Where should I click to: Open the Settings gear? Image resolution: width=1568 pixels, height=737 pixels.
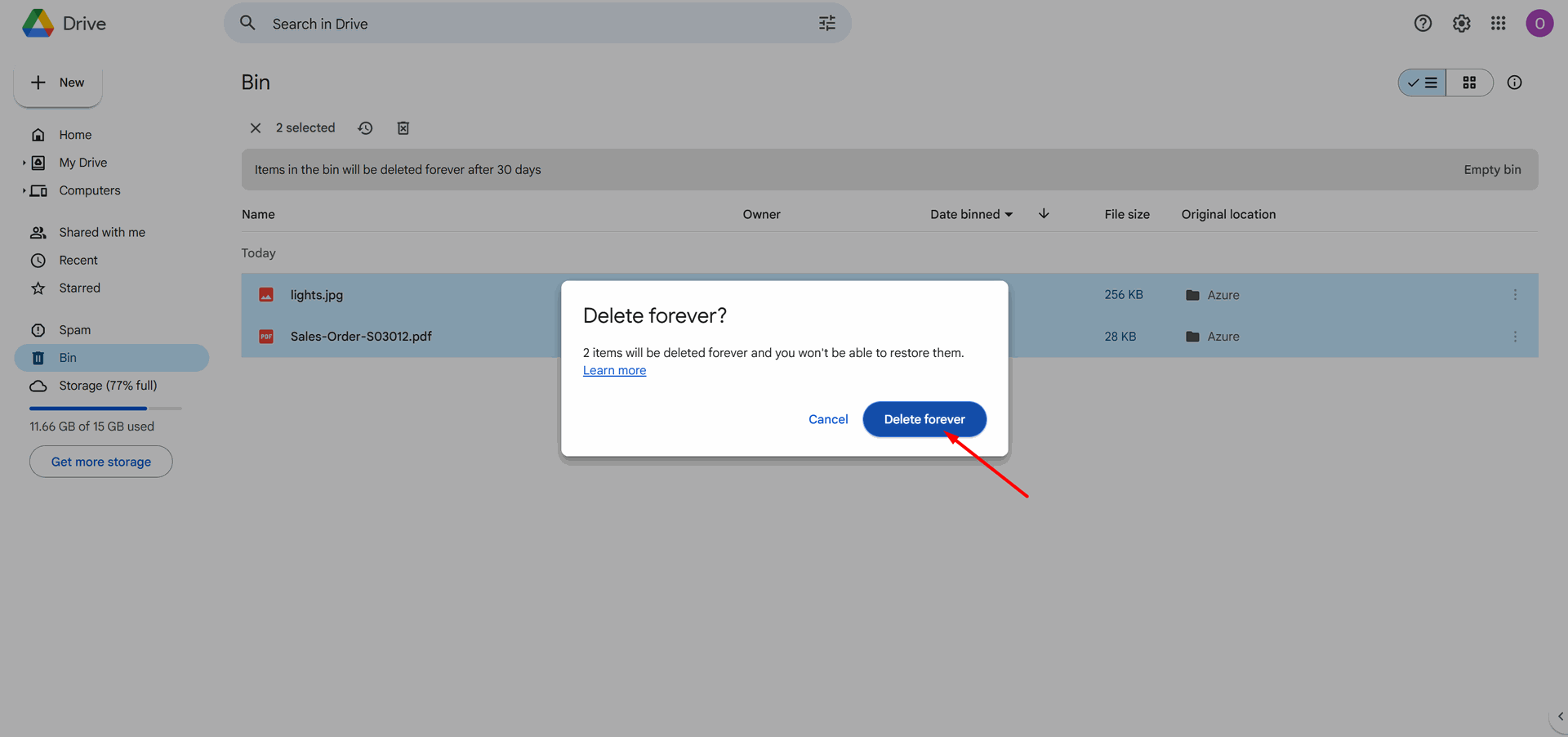1461,24
